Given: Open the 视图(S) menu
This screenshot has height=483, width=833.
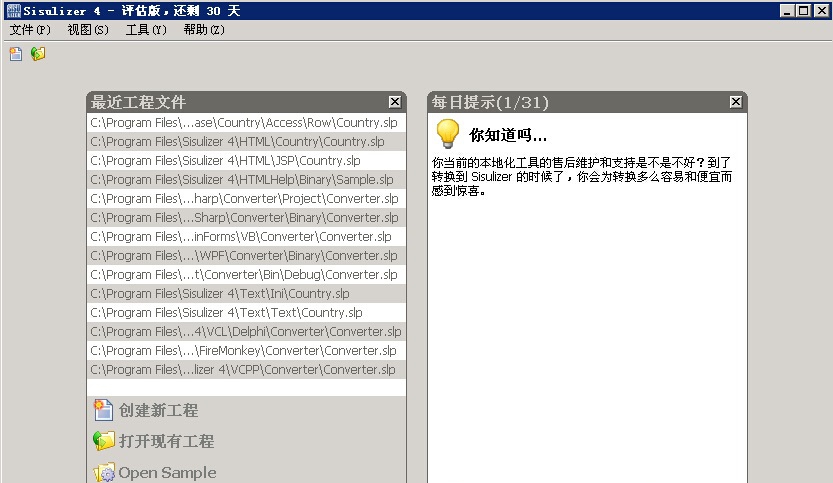Looking at the screenshot, I should (88, 30).
